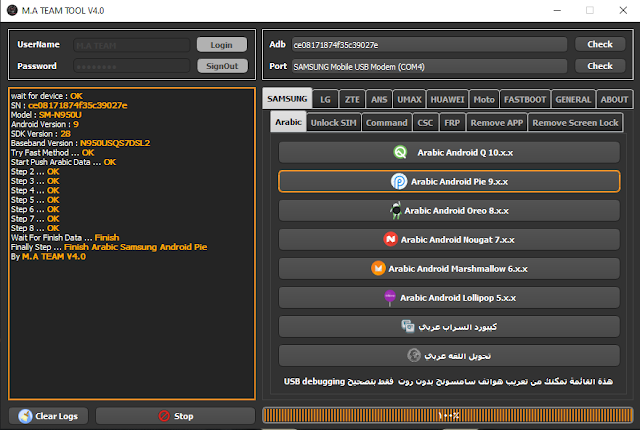Close the M.A TEAM TOOL window
Image resolution: width=640 pixels, height=430 pixels.
click(623, 10)
